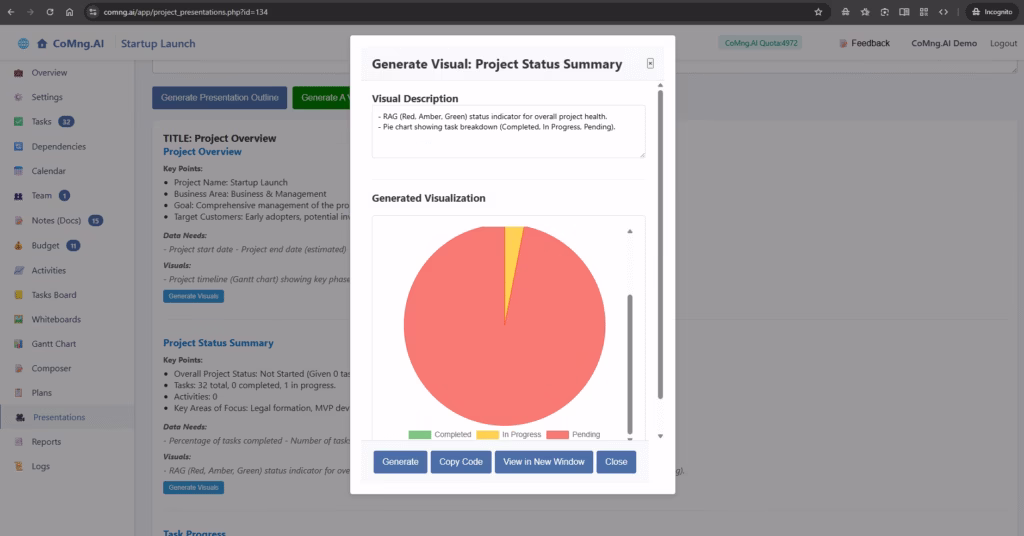Toggle the Completed legend item

[x=439, y=435]
